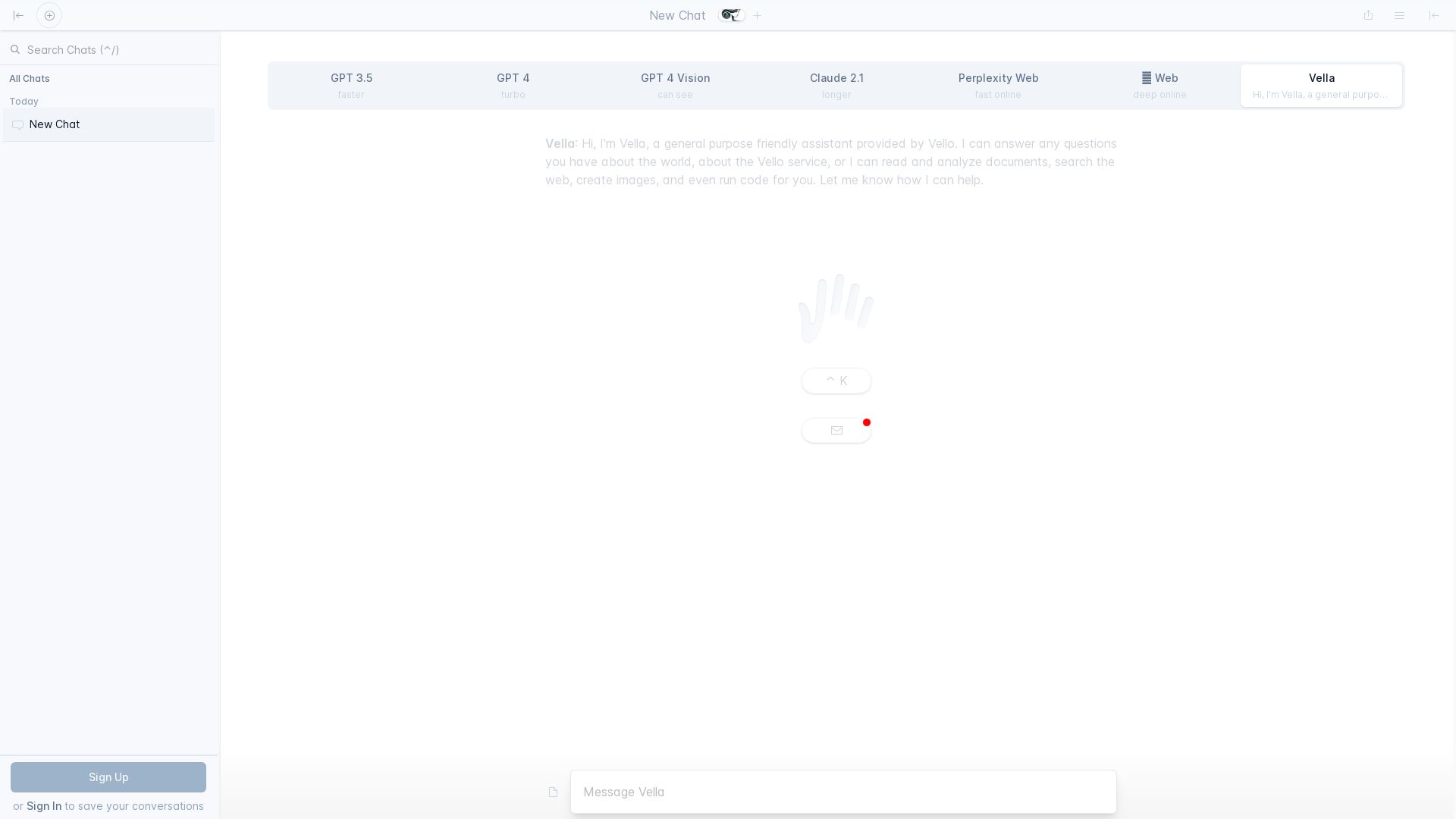Screen dimensions: 1456x819
Task: Click the Sign Up button
Action: click(x=108, y=777)
